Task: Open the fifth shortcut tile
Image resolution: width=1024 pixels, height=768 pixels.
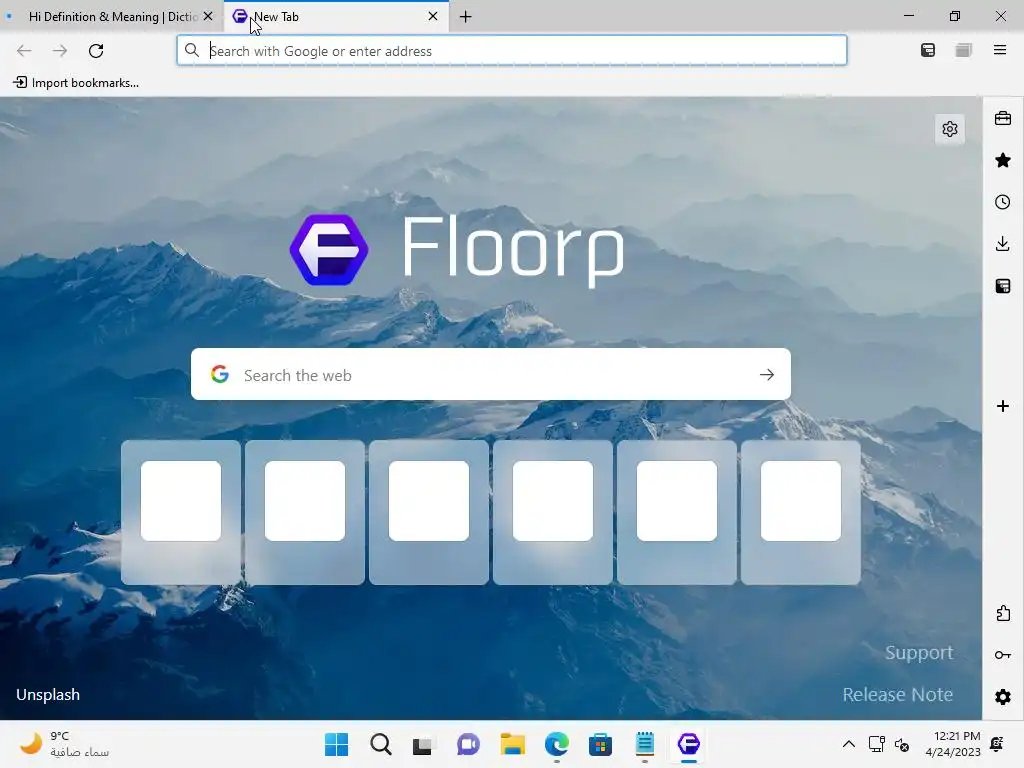Action: tap(677, 512)
